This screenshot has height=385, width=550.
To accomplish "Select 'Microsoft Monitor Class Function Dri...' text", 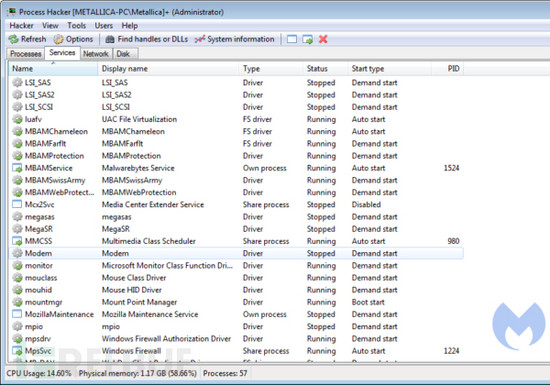I will pyautogui.click(x=167, y=265).
